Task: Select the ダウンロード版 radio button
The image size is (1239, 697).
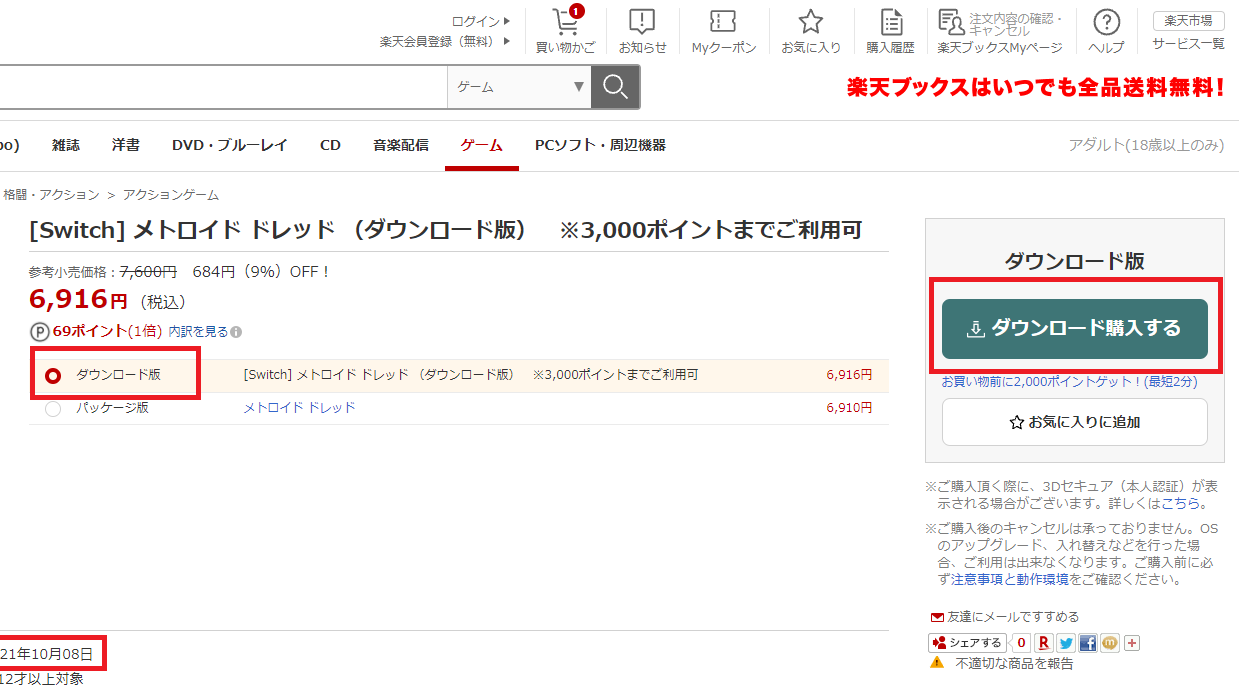Action: (x=53, y=376)
